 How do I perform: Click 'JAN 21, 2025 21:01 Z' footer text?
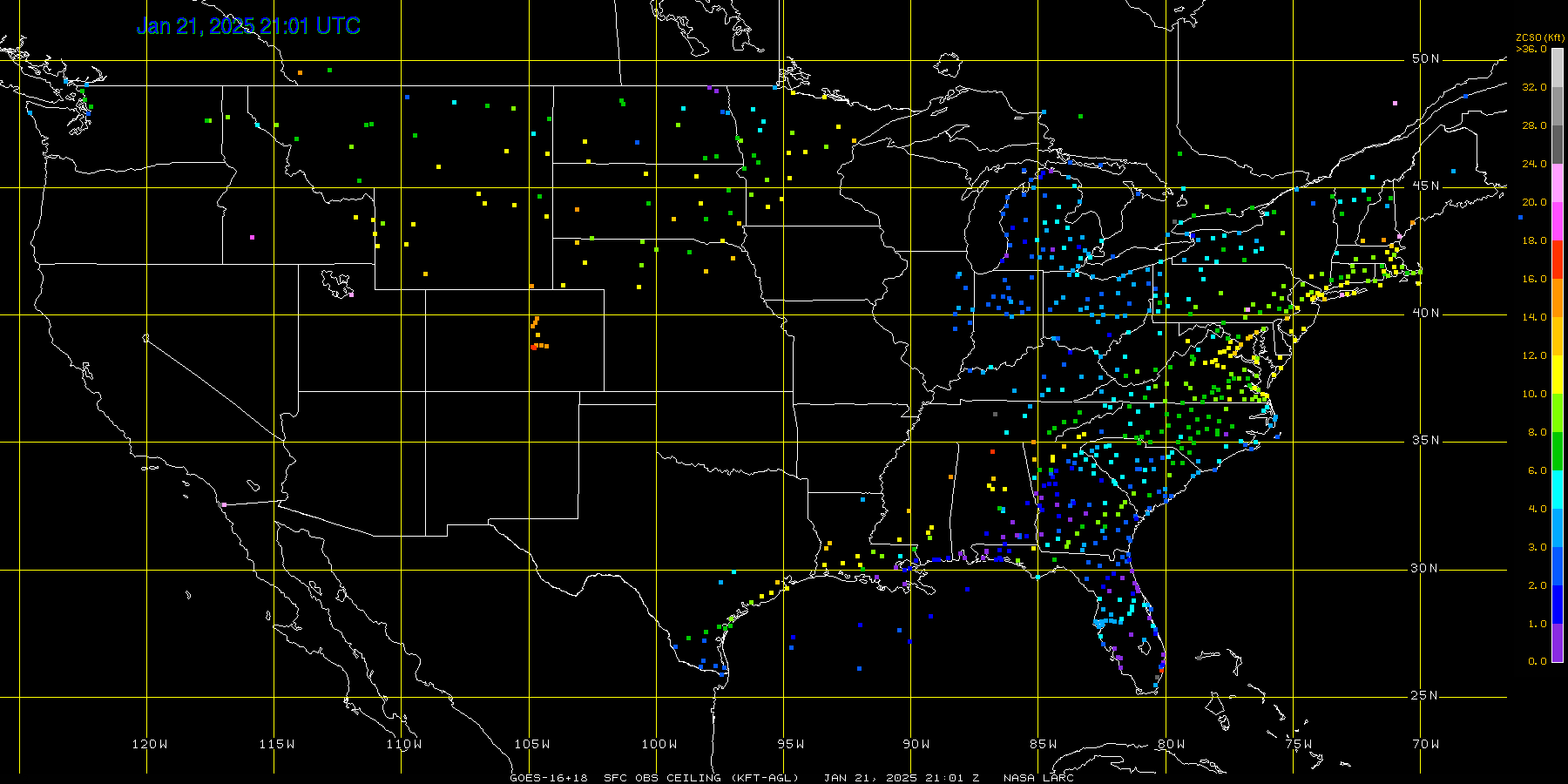[902, 778]
